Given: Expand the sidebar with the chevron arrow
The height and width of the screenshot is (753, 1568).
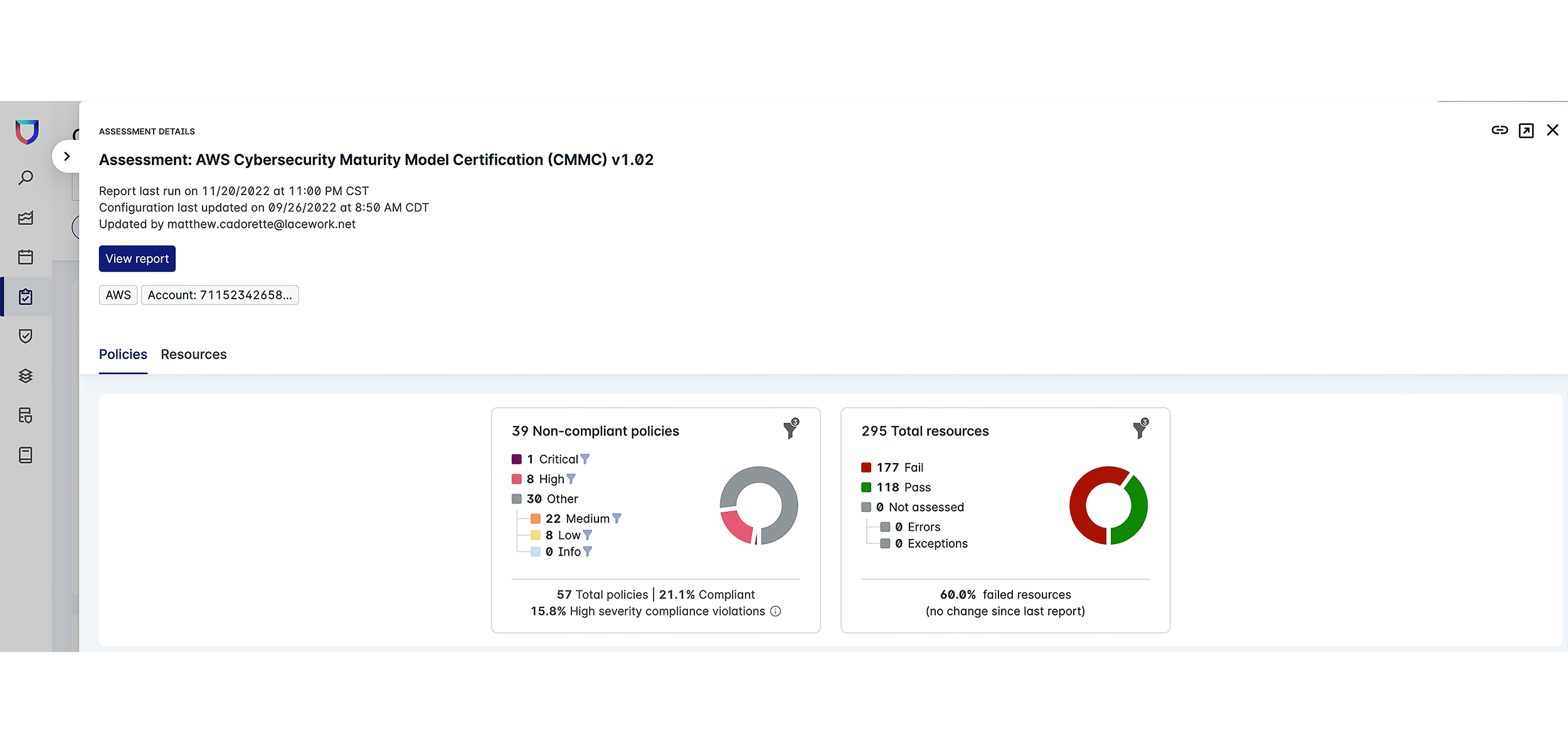Looking at the screenshot, I should pyautogui.click(x=67, y=156).
